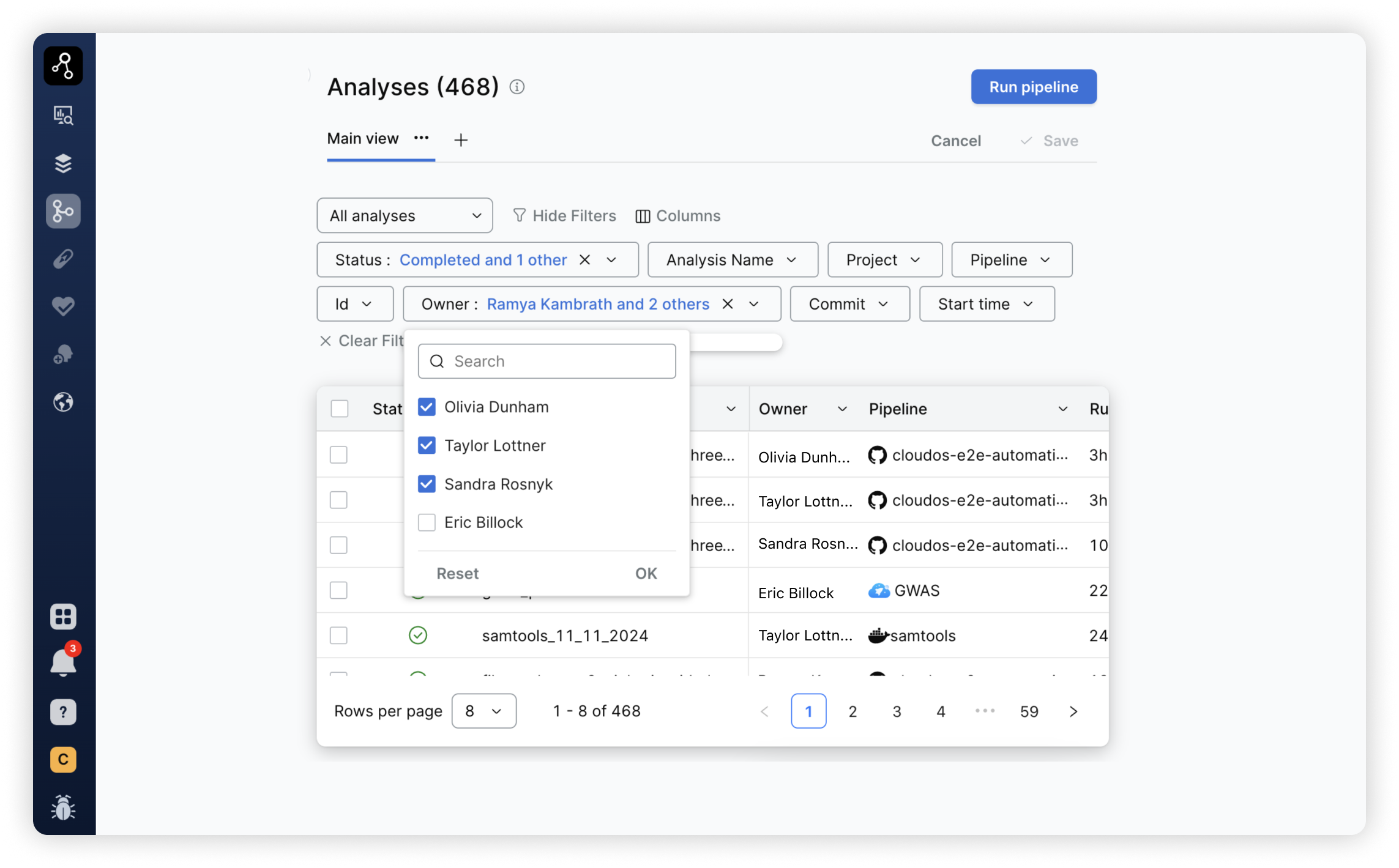1399x868 pixels.
Task: Open the Start time filter dropdown
Action: pos(987,304)
